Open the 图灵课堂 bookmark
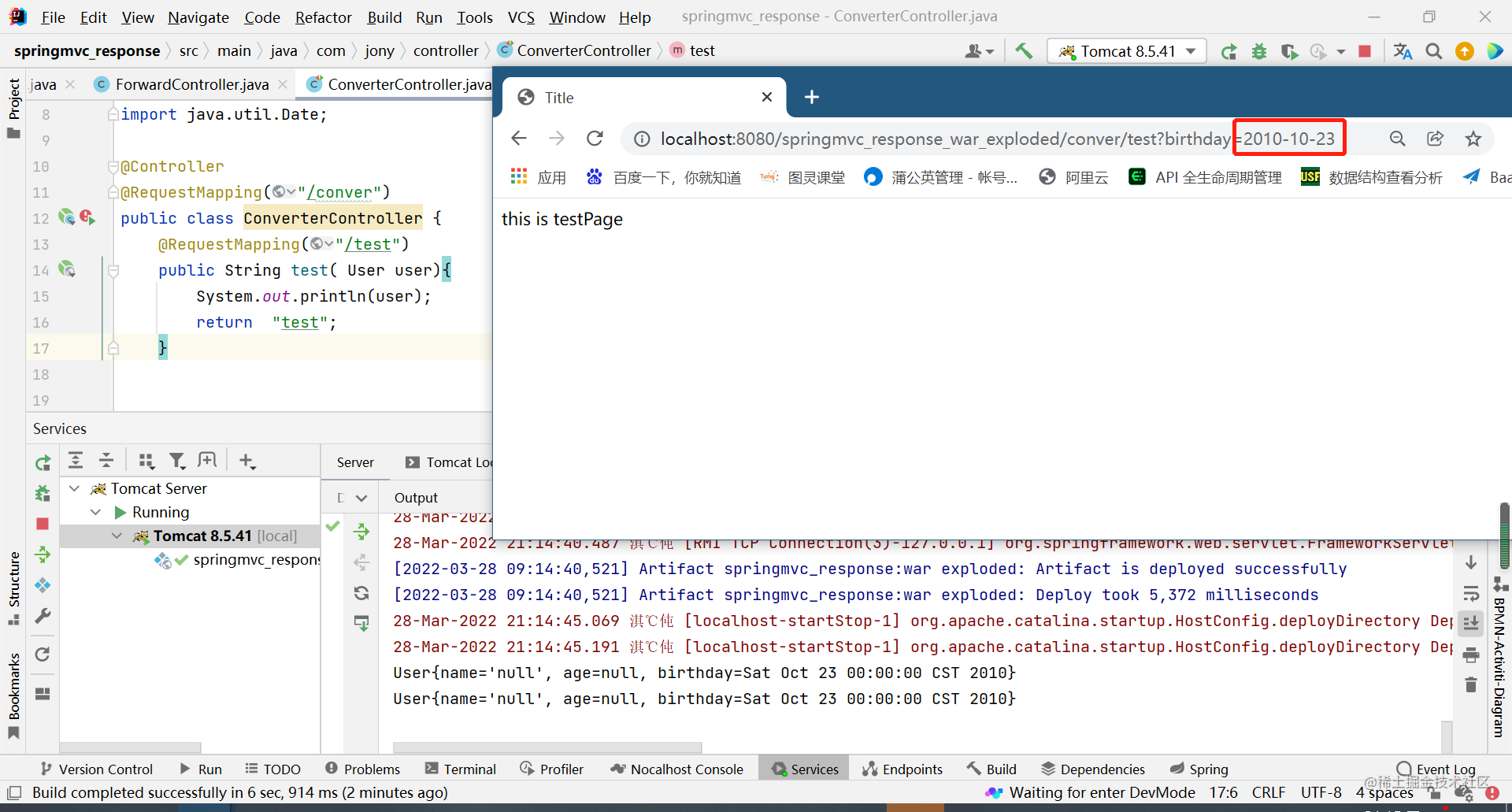The height and width of the screenshot is (812, 1512). tap(802, 177)
